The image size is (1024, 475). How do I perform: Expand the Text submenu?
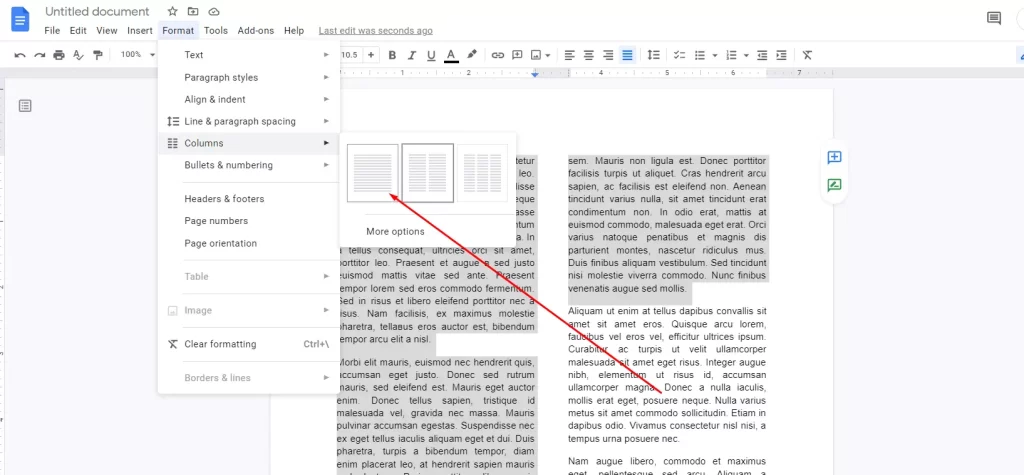[249, 55]
